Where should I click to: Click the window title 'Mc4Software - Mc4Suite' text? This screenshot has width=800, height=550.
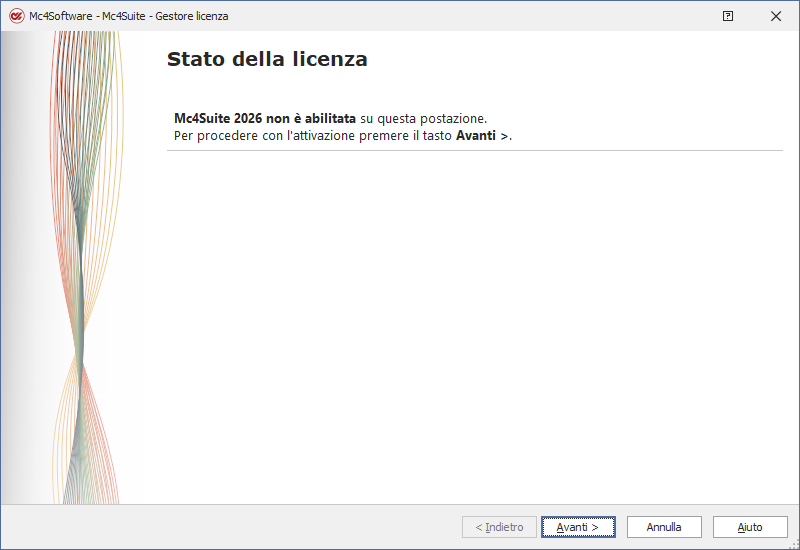[x=90, y=16]
